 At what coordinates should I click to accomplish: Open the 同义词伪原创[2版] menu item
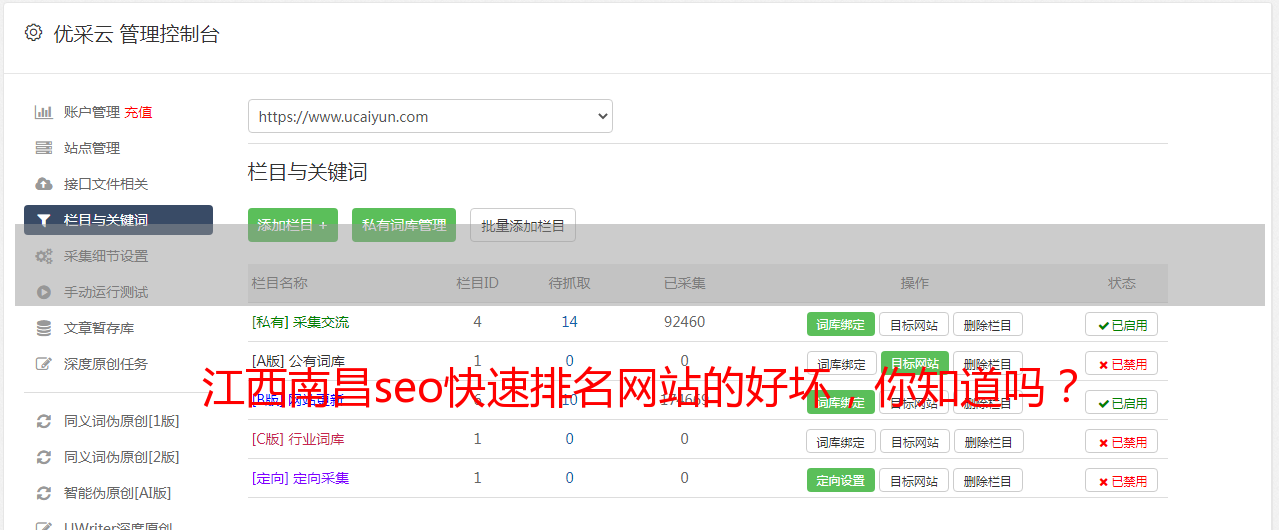(121, 457)
